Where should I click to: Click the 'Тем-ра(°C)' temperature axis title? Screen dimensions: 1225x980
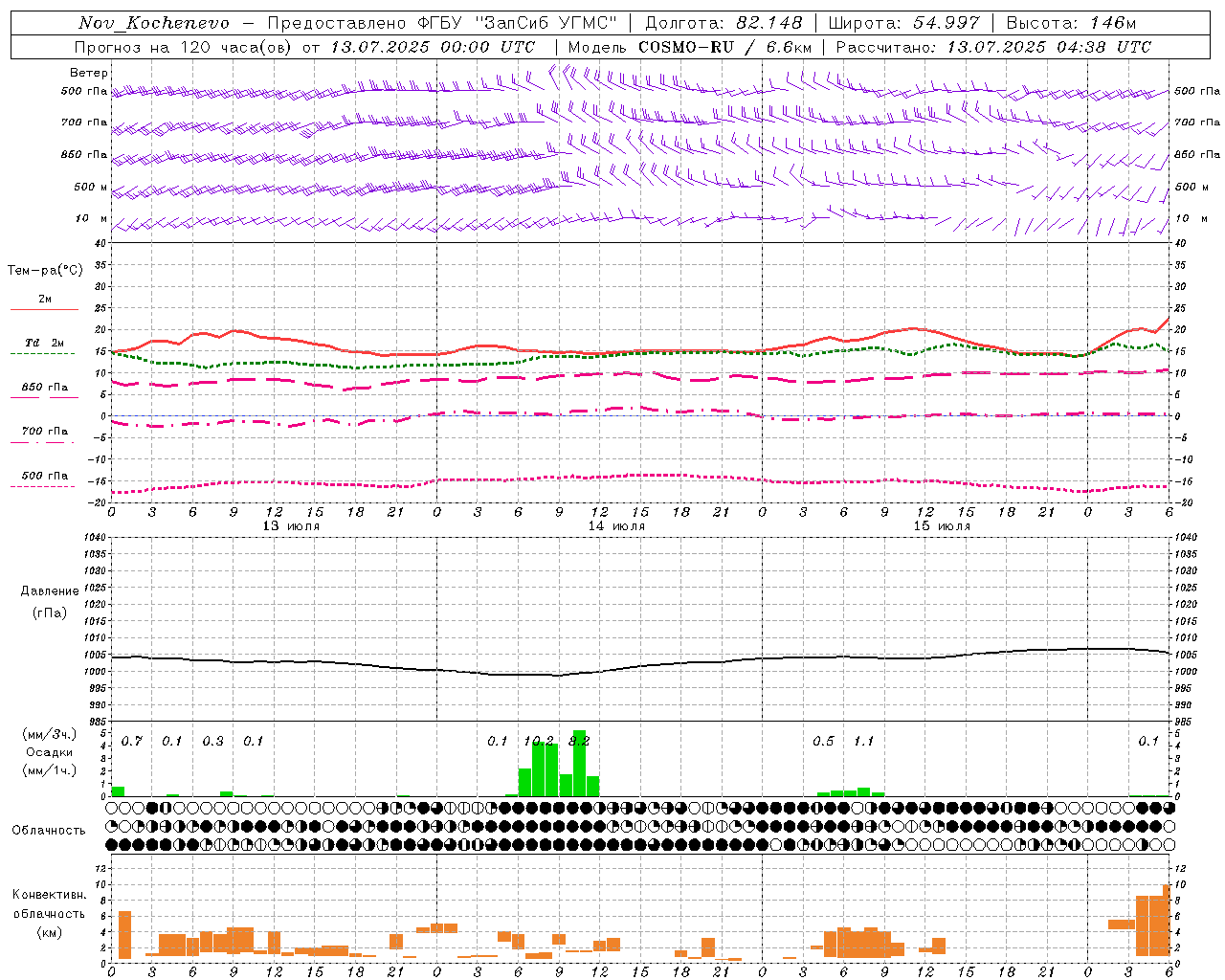[x=45, y=271]
